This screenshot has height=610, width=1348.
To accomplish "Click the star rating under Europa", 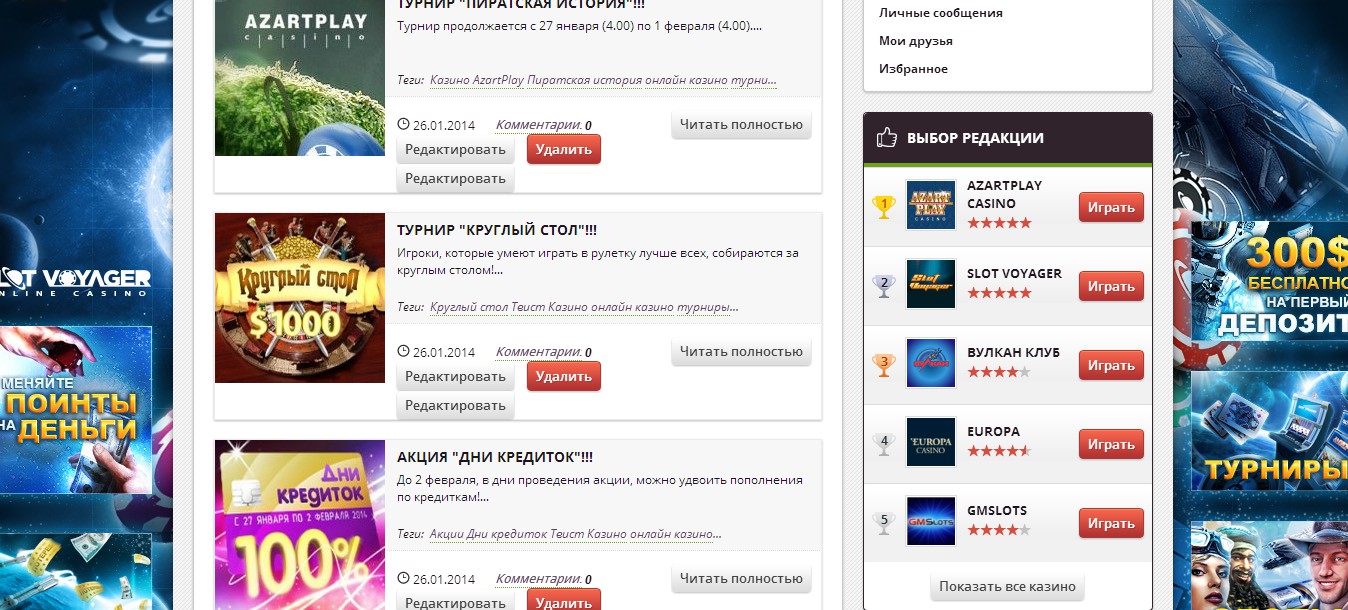I will click(999, 451).
